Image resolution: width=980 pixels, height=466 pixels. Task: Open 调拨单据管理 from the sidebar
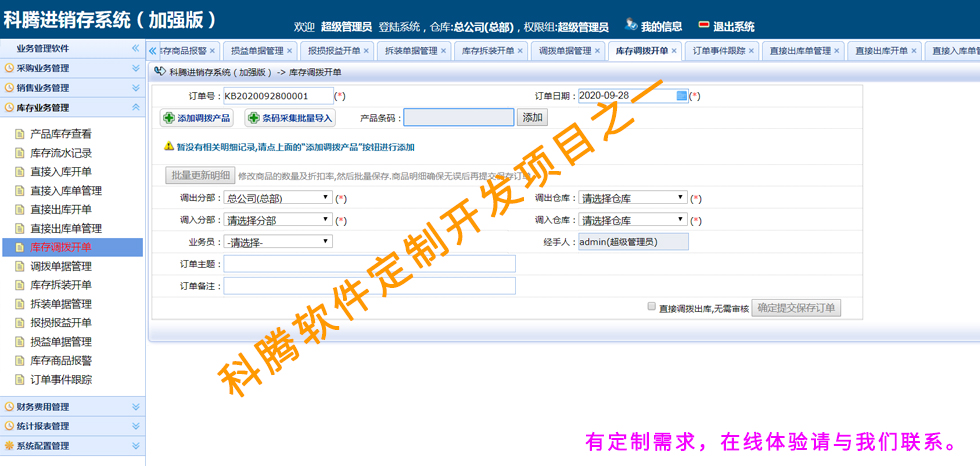[61, 266]
